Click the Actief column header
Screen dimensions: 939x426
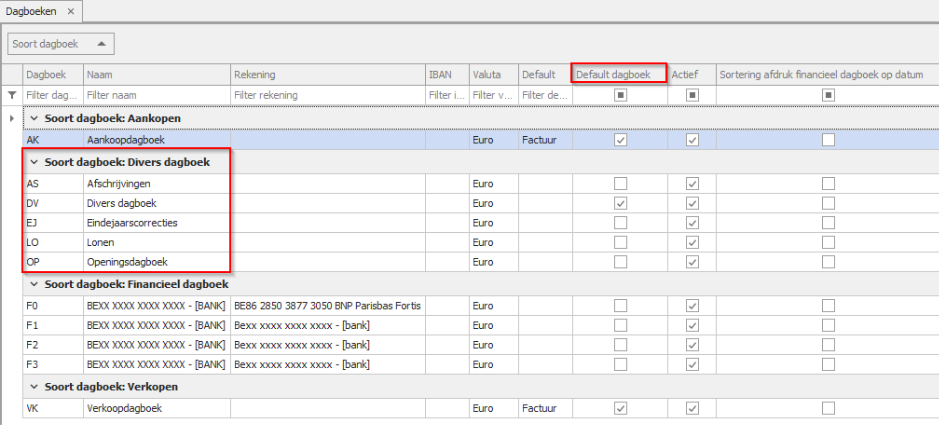pyautogui.click(x=692, y=74)
